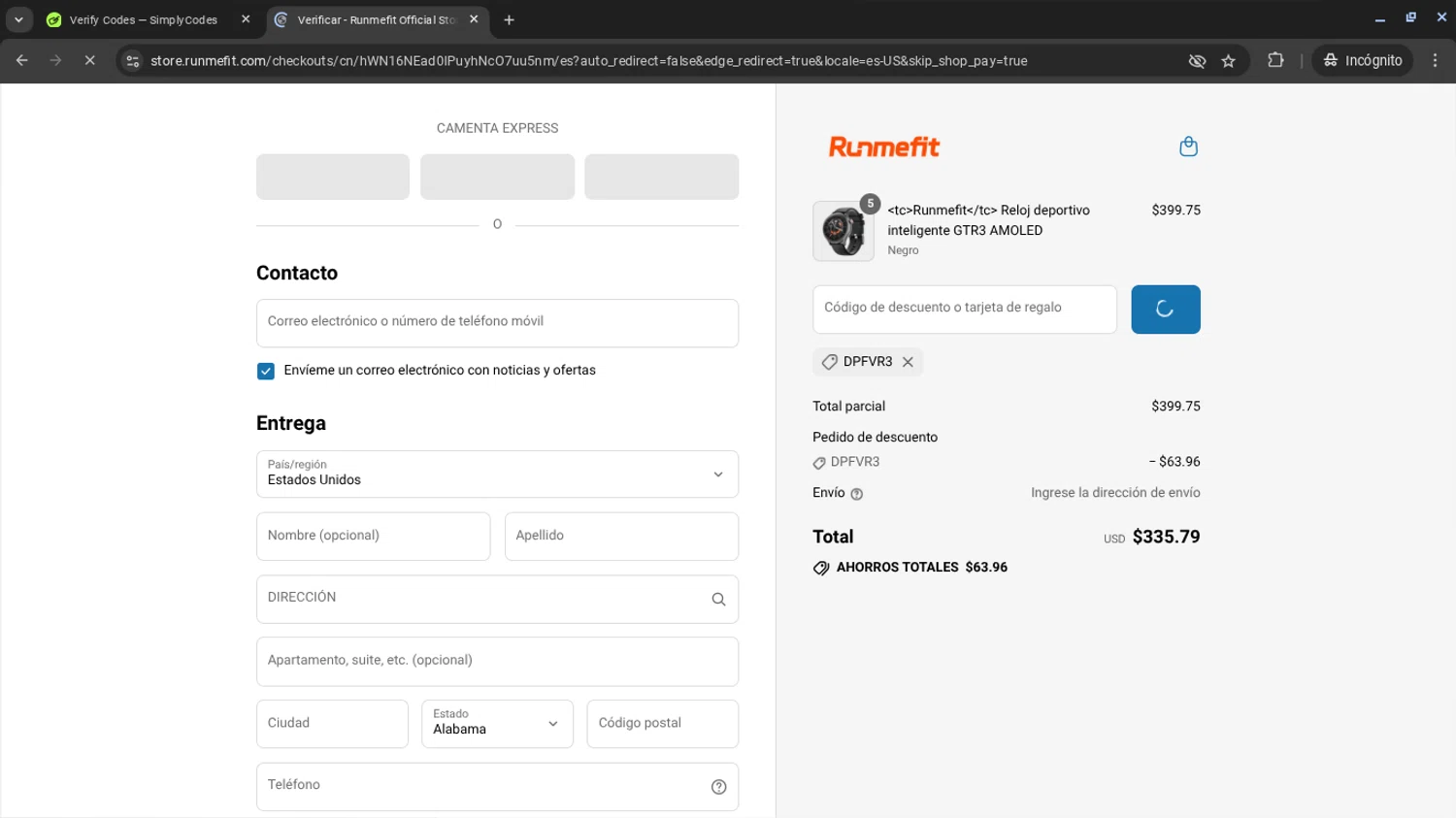
Task: Open the Chrome three-dot menu
Action: [1435, 60]
